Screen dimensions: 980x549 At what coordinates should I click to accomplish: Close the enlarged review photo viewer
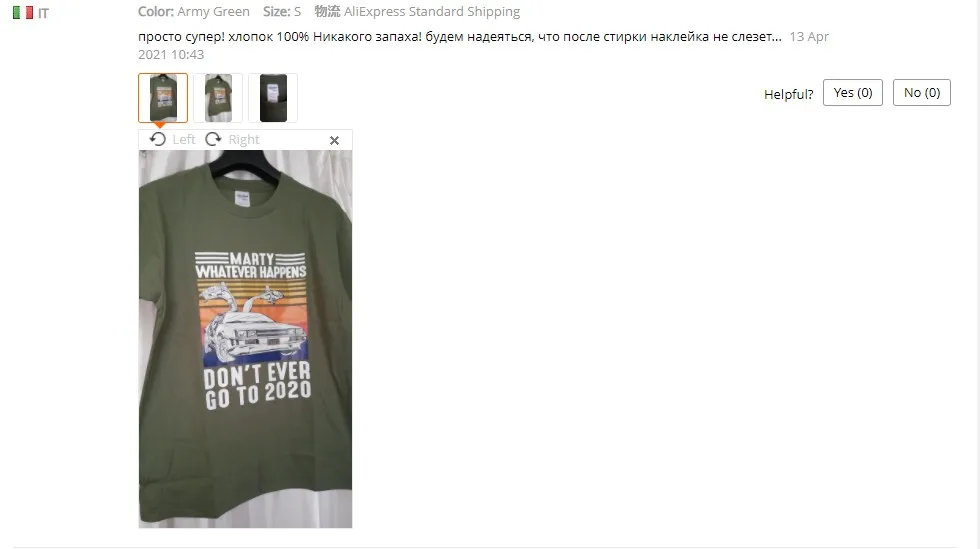click(334, 141)
